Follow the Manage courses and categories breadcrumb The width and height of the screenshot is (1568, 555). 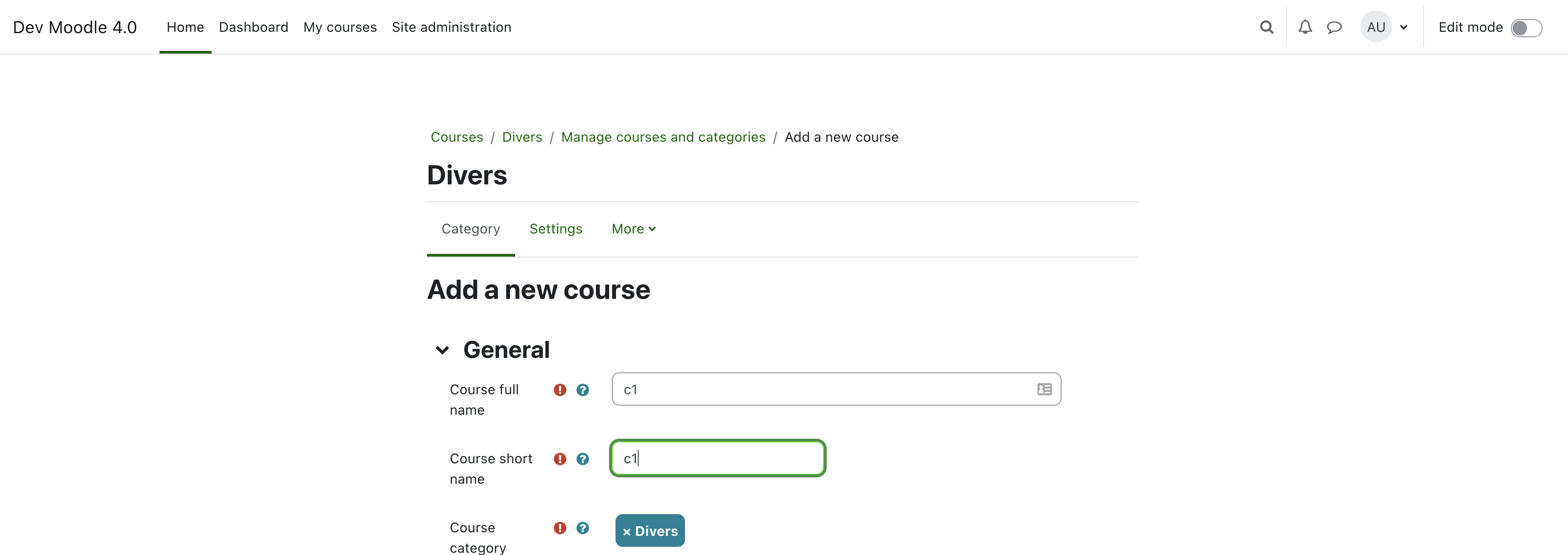(663, 137)
